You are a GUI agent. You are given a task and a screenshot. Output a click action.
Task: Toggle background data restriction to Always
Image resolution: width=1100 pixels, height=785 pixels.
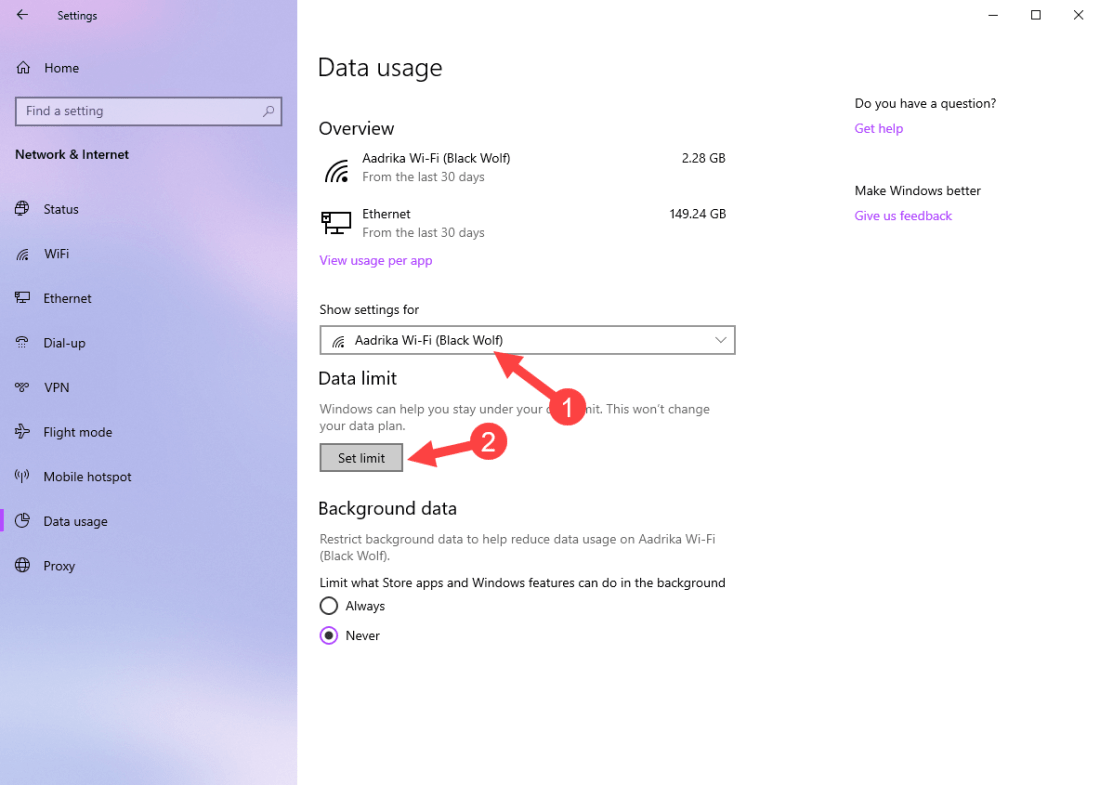pyautogui.click(x=329, y=606)
